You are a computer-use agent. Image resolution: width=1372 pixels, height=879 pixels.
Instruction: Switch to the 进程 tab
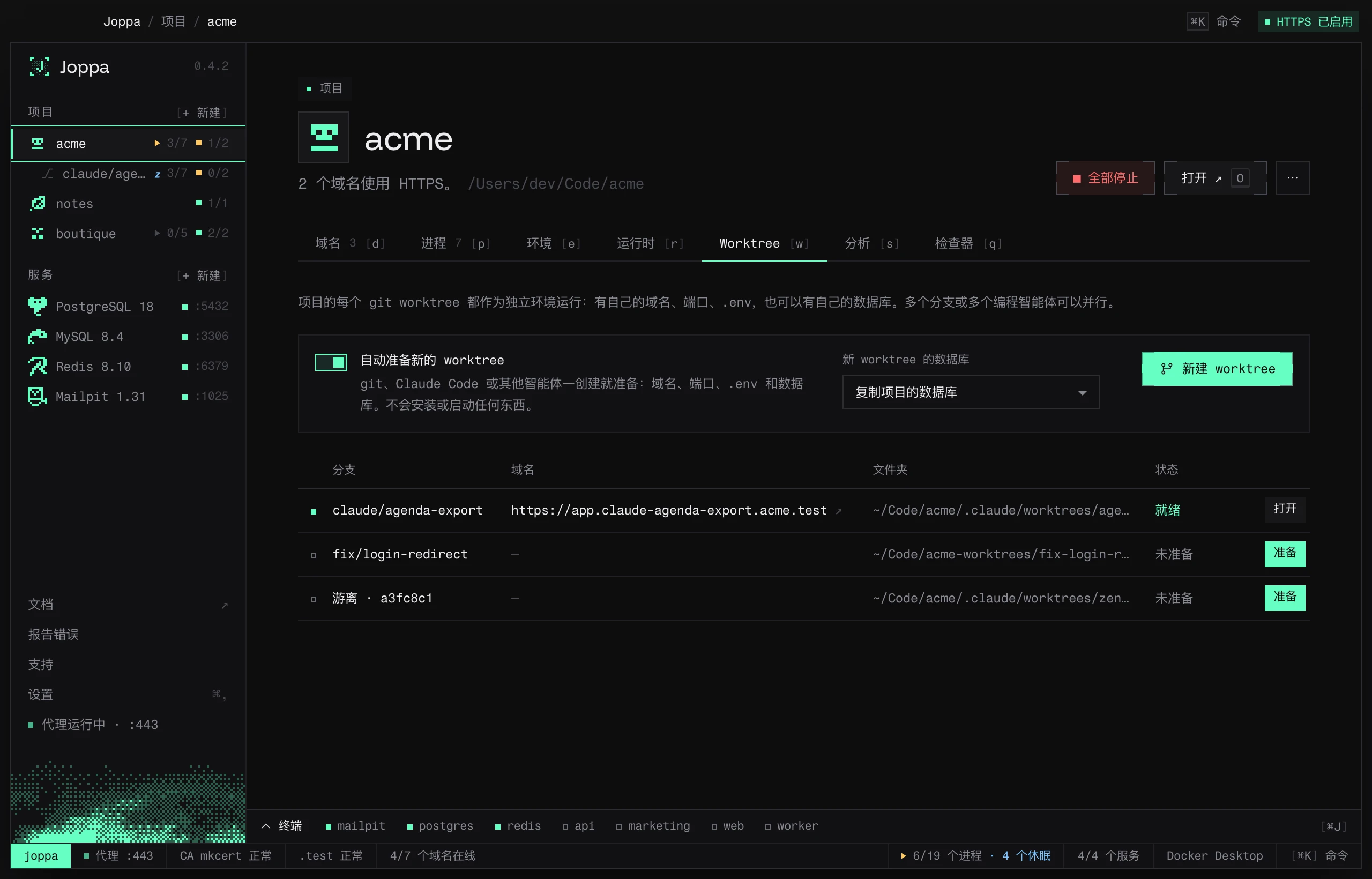(456, 244)
